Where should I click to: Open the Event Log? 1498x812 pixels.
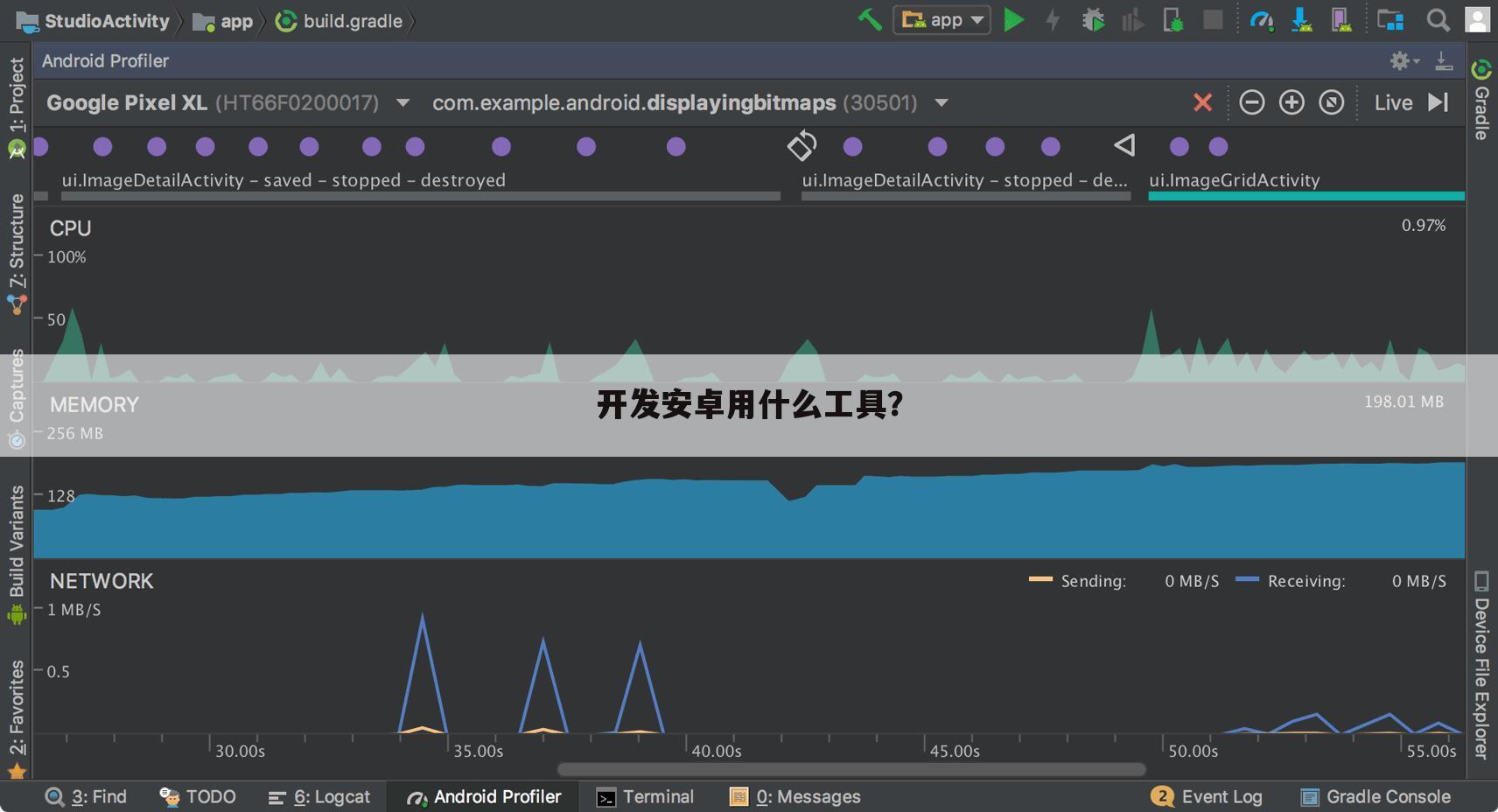click(x=1207, y=796)
